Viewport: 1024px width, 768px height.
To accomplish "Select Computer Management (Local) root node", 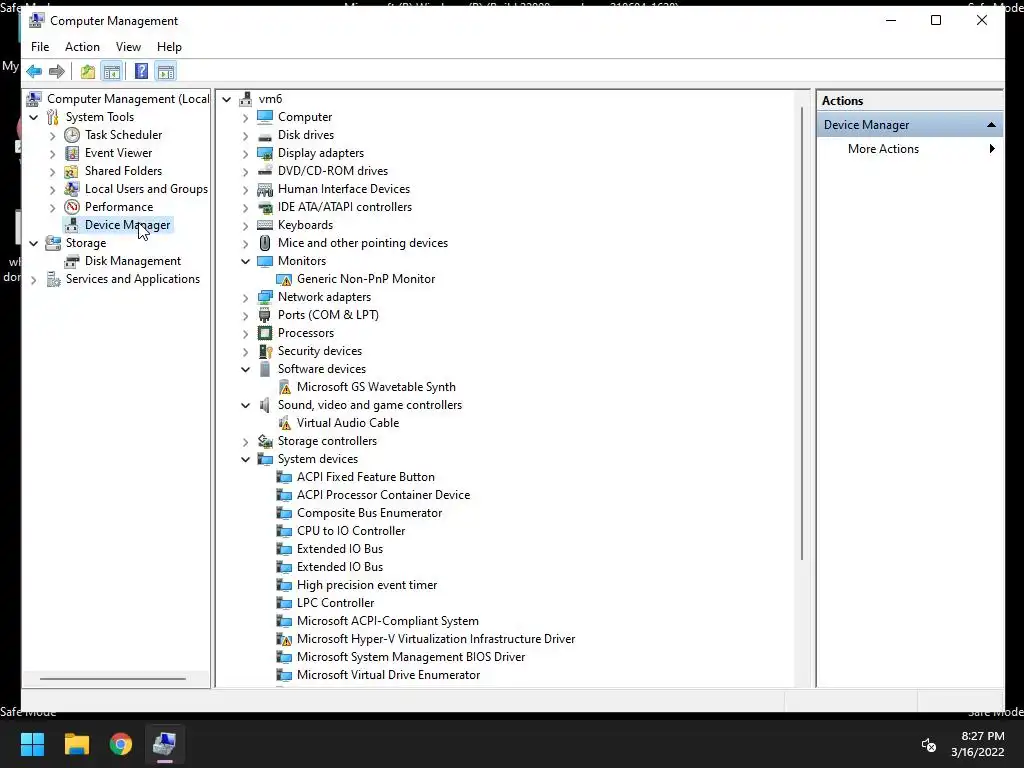I will tap(128, 99).
